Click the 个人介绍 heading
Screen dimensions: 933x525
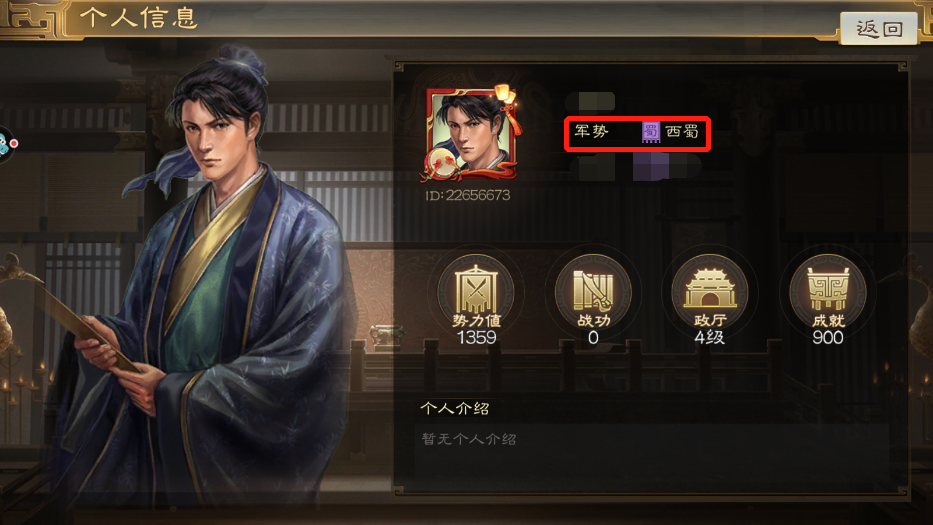pos(455,408)
